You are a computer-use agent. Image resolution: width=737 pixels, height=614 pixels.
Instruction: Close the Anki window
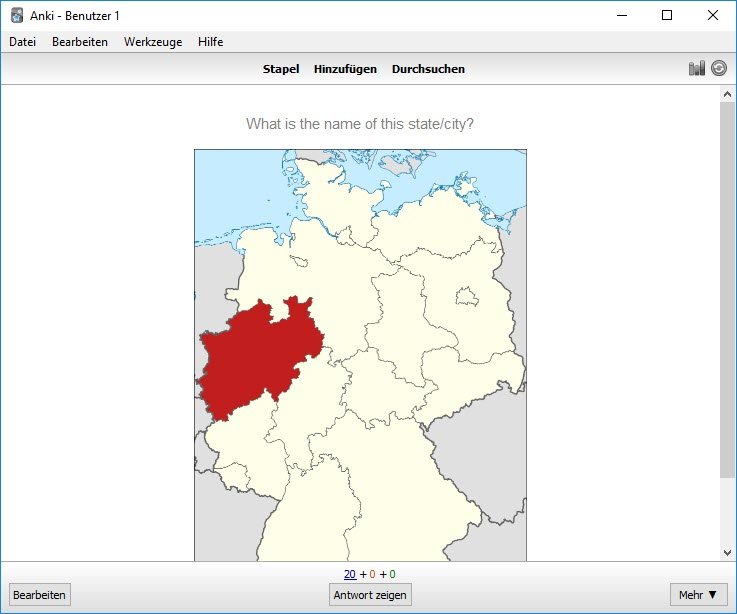[713, 16]
